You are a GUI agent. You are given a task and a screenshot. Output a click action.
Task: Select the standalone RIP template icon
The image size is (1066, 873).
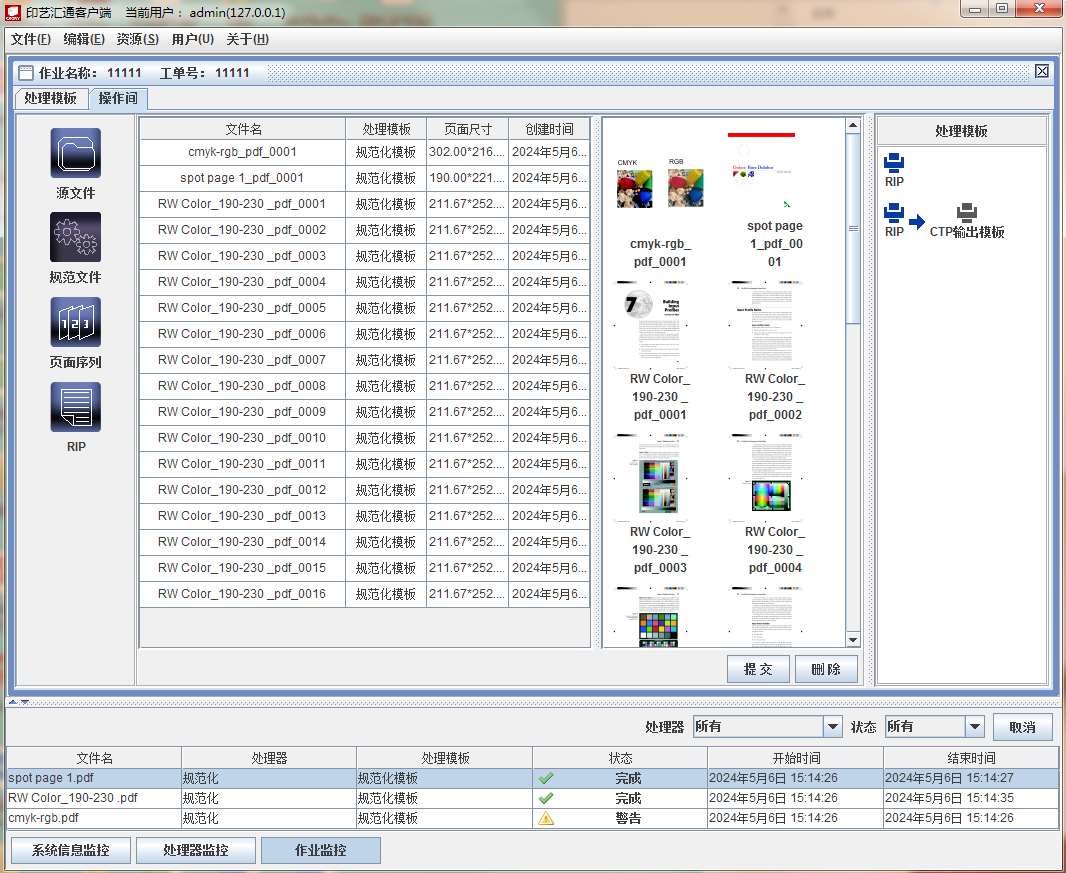(x=894, y=163)
